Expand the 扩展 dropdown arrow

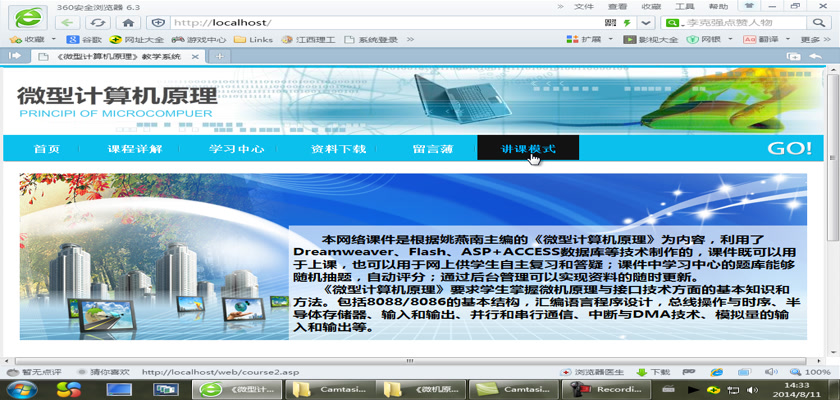pos(611,40)
